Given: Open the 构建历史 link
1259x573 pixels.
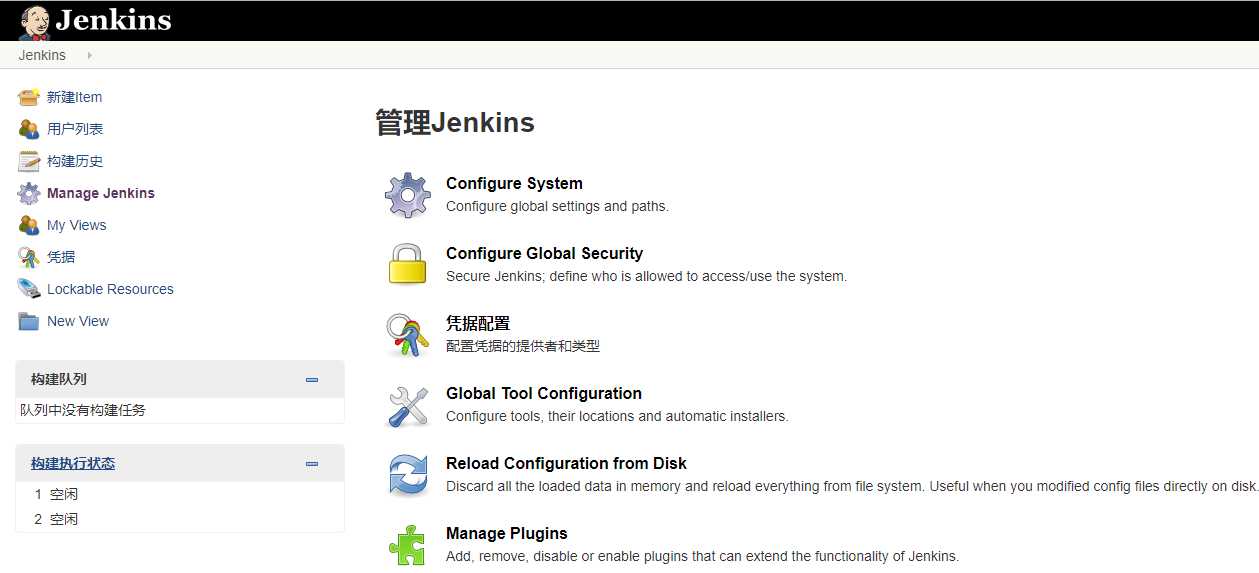Looking at the screenshot, I should (75, 161).
